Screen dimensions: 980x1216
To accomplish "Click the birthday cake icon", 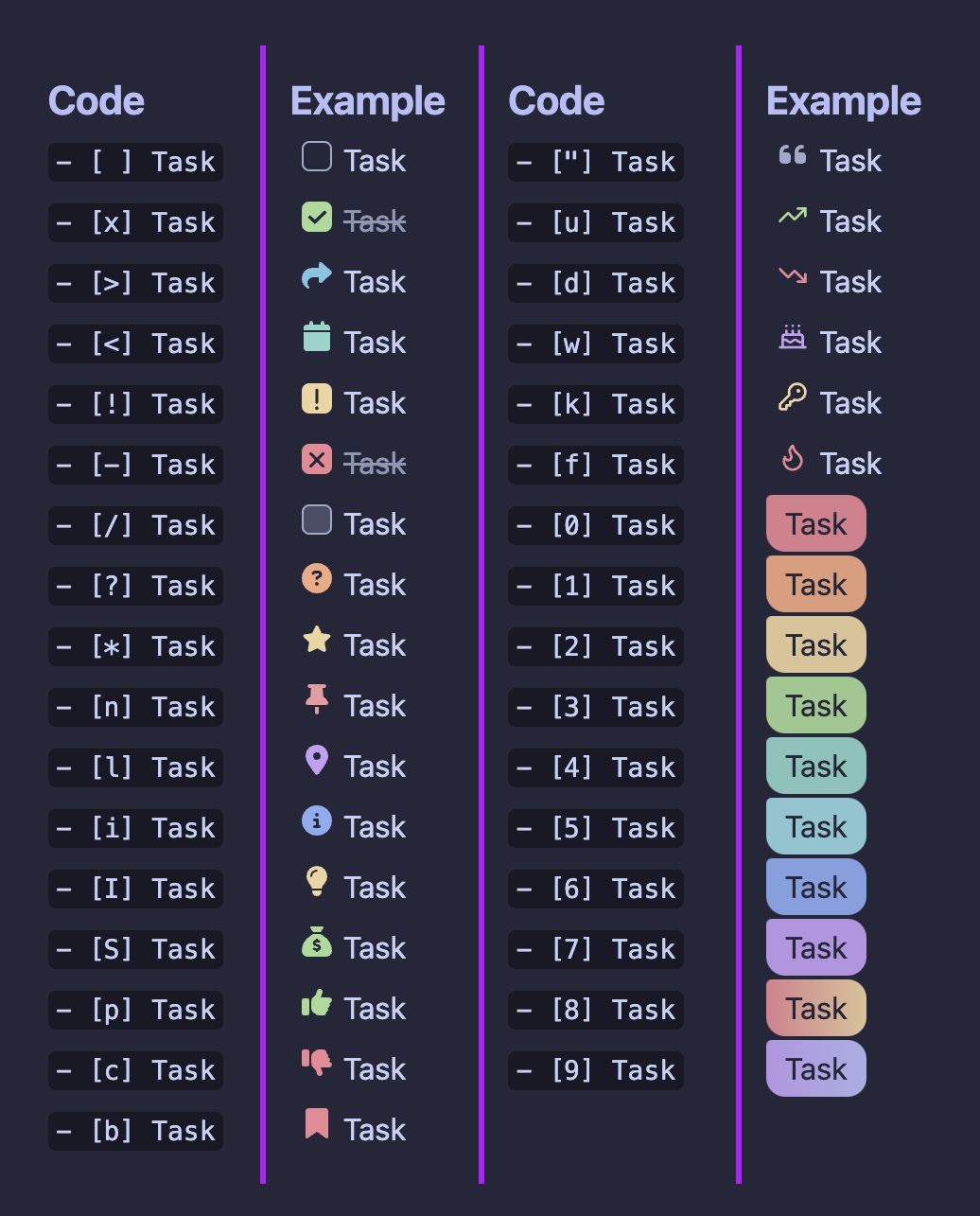I will [x=793, y=337].
